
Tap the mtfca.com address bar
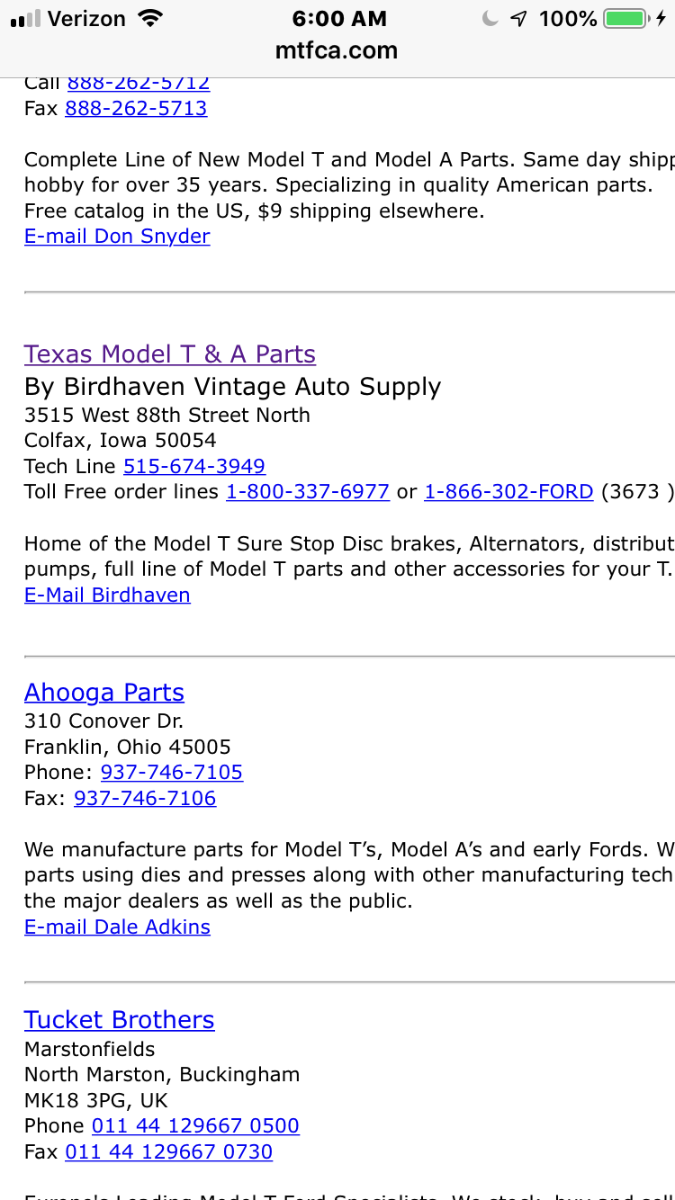pos(337,50)
